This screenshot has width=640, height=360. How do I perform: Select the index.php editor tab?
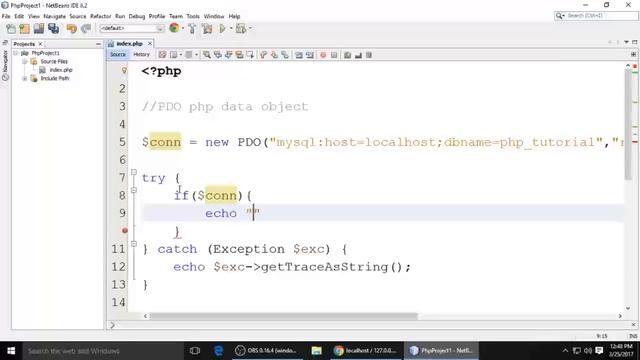129,44
